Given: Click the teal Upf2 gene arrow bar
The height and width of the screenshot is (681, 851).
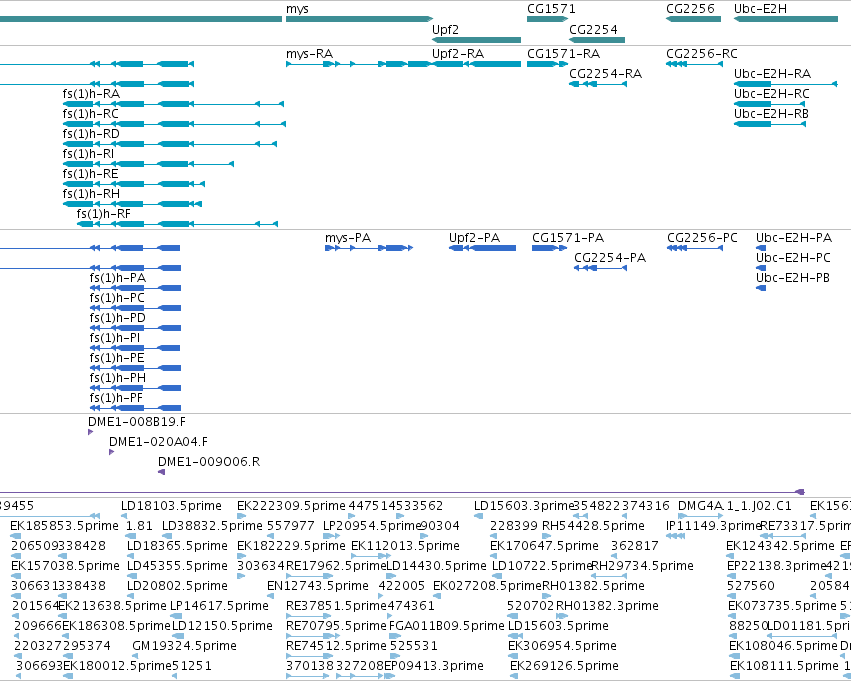Looking at the screenshot, I should click(x=477, y=40).
